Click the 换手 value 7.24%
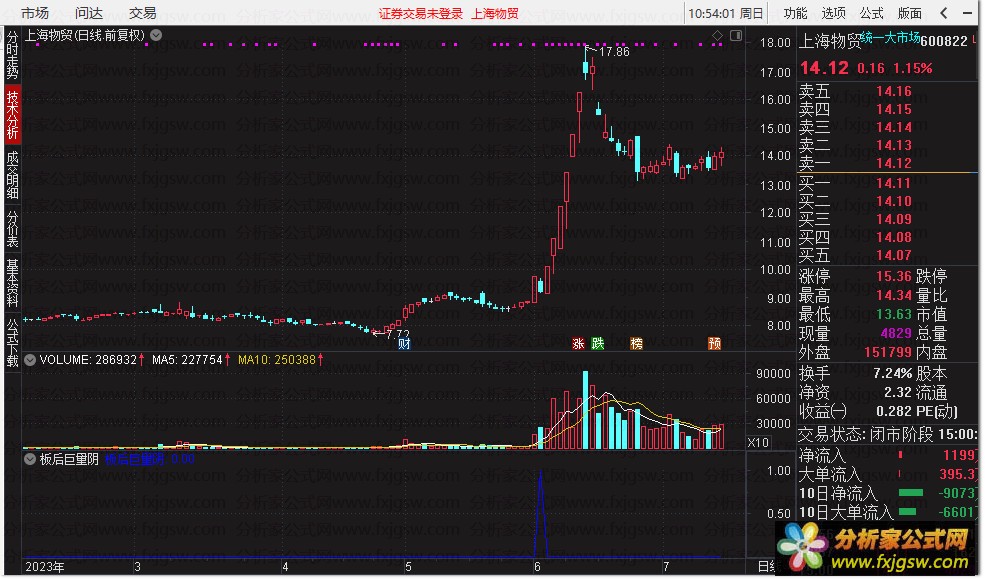Image resolution: width=985 pixels, height=579 pixels. (x=892, y=373)
